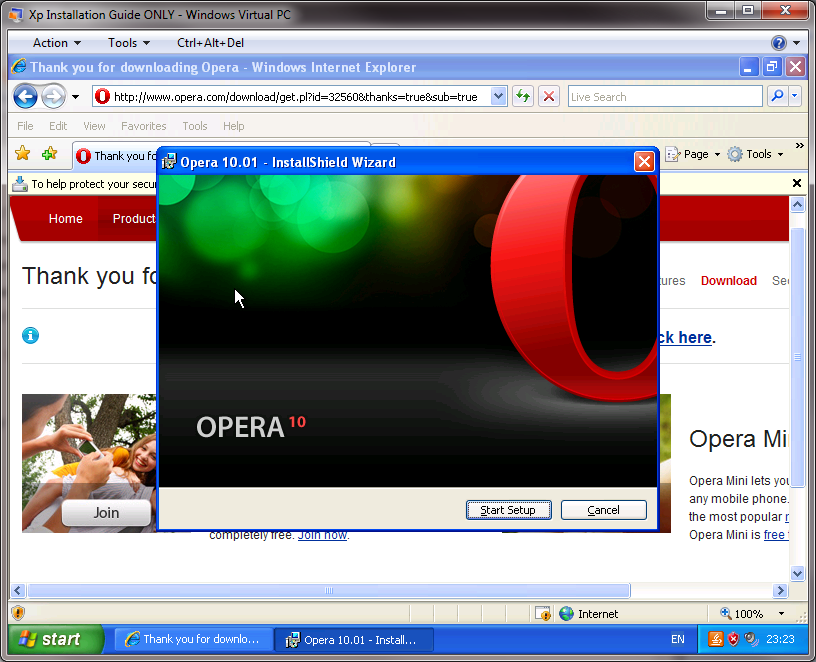
Task: Click the popup blocker status icon
Action: tap(543, 614)
